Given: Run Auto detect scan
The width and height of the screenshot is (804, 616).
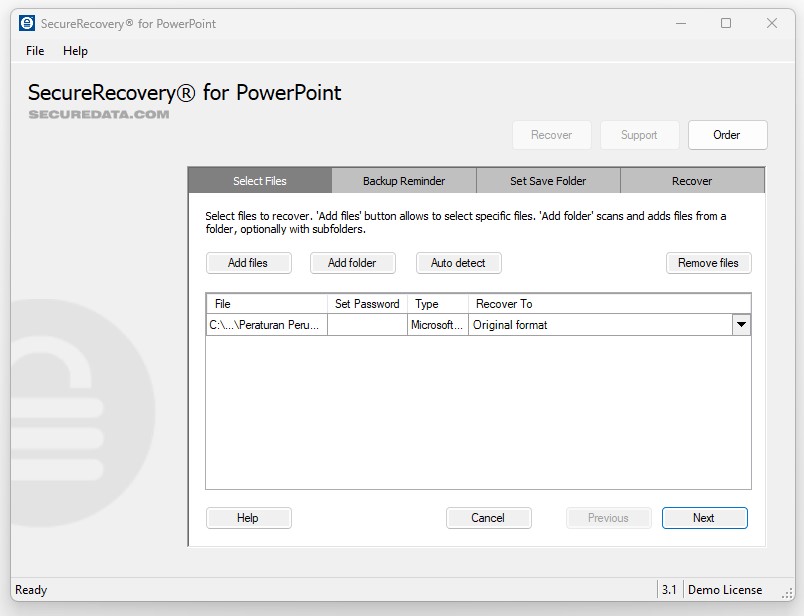Looking at the screenshot, I should [458, 262].
